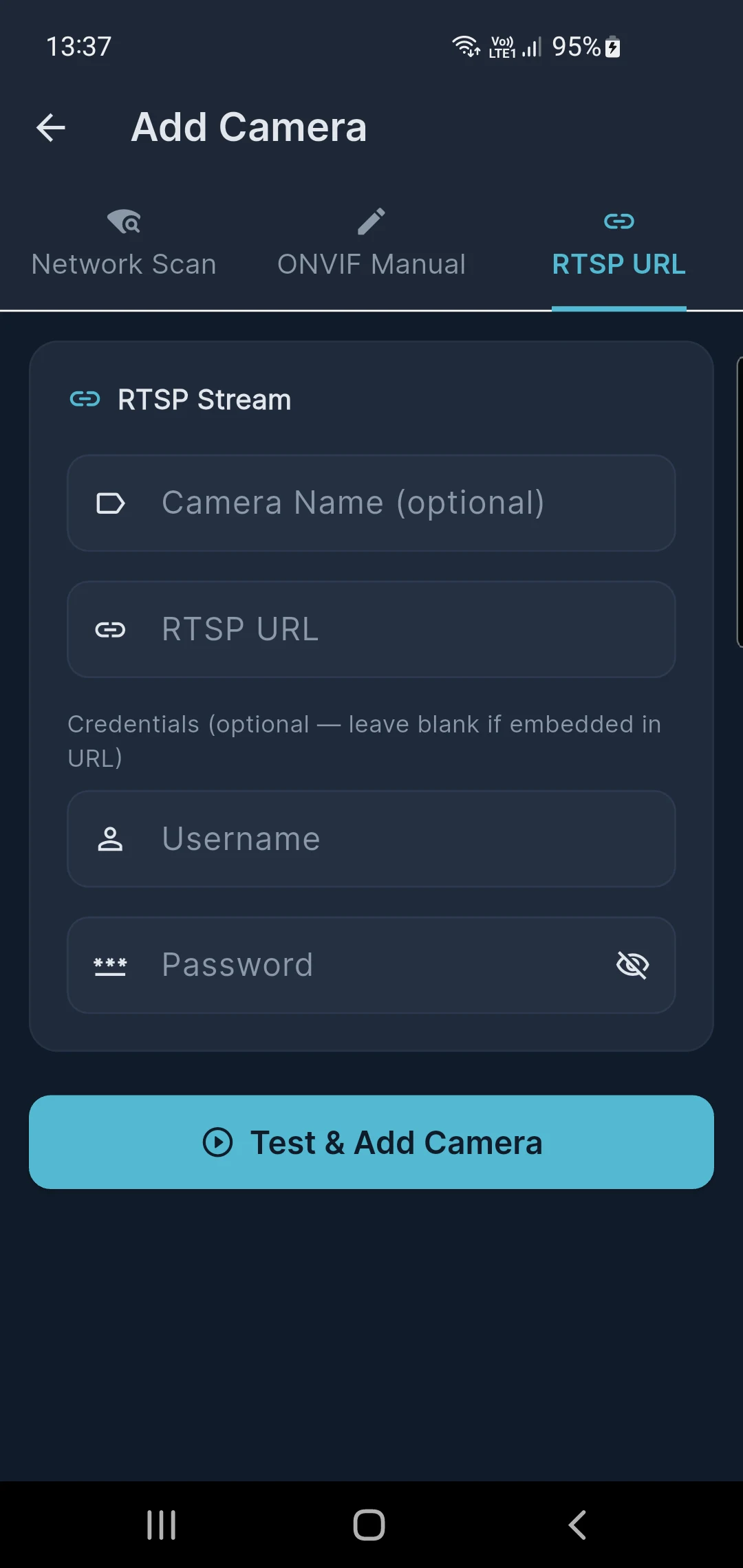
Task: Tap the ONVIF Manual pencil icon
Action: click(x=371, y=221)
